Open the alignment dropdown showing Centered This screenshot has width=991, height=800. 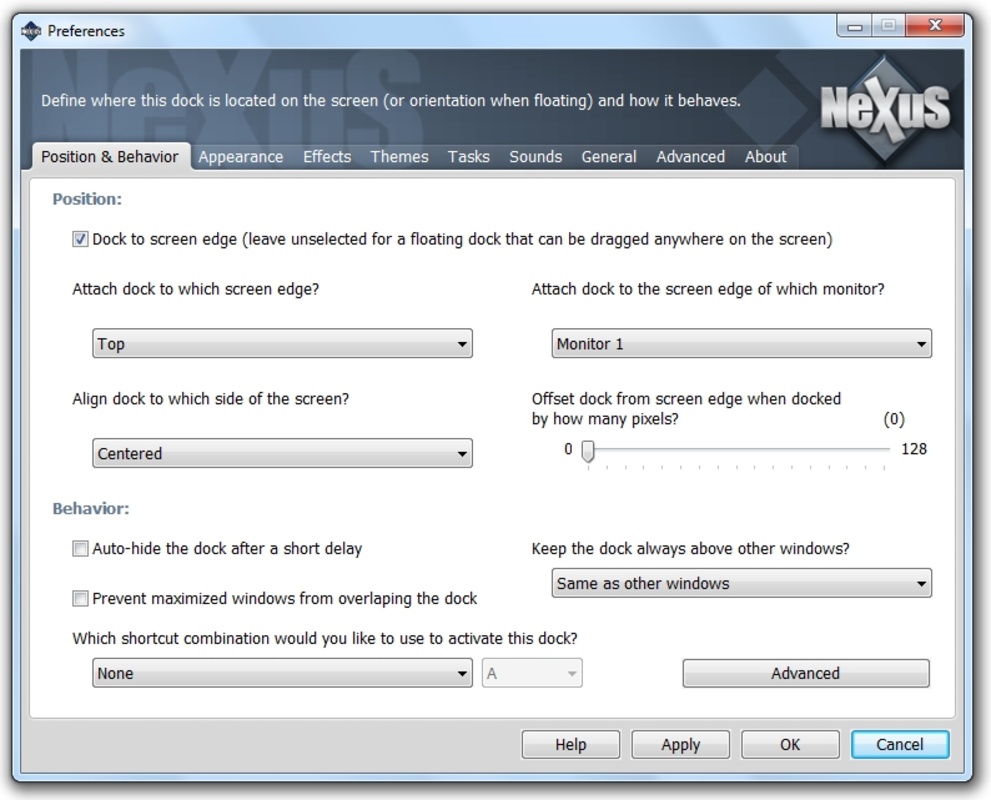[x=283, y=453]
